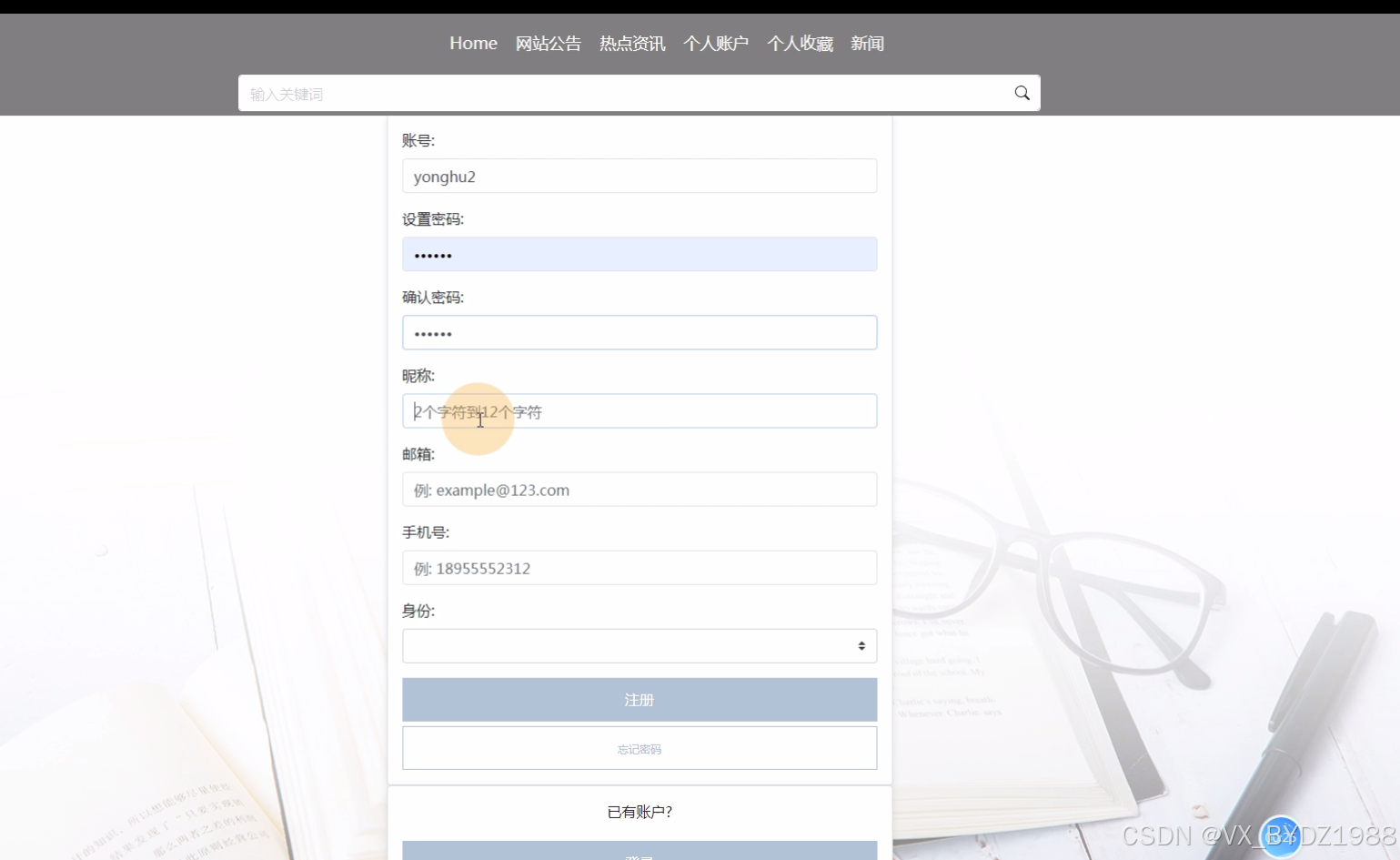This screenshot has height=860, width=1400.
Task: Focus the 昵称 nickname field
Action: [x=640, y=410]
